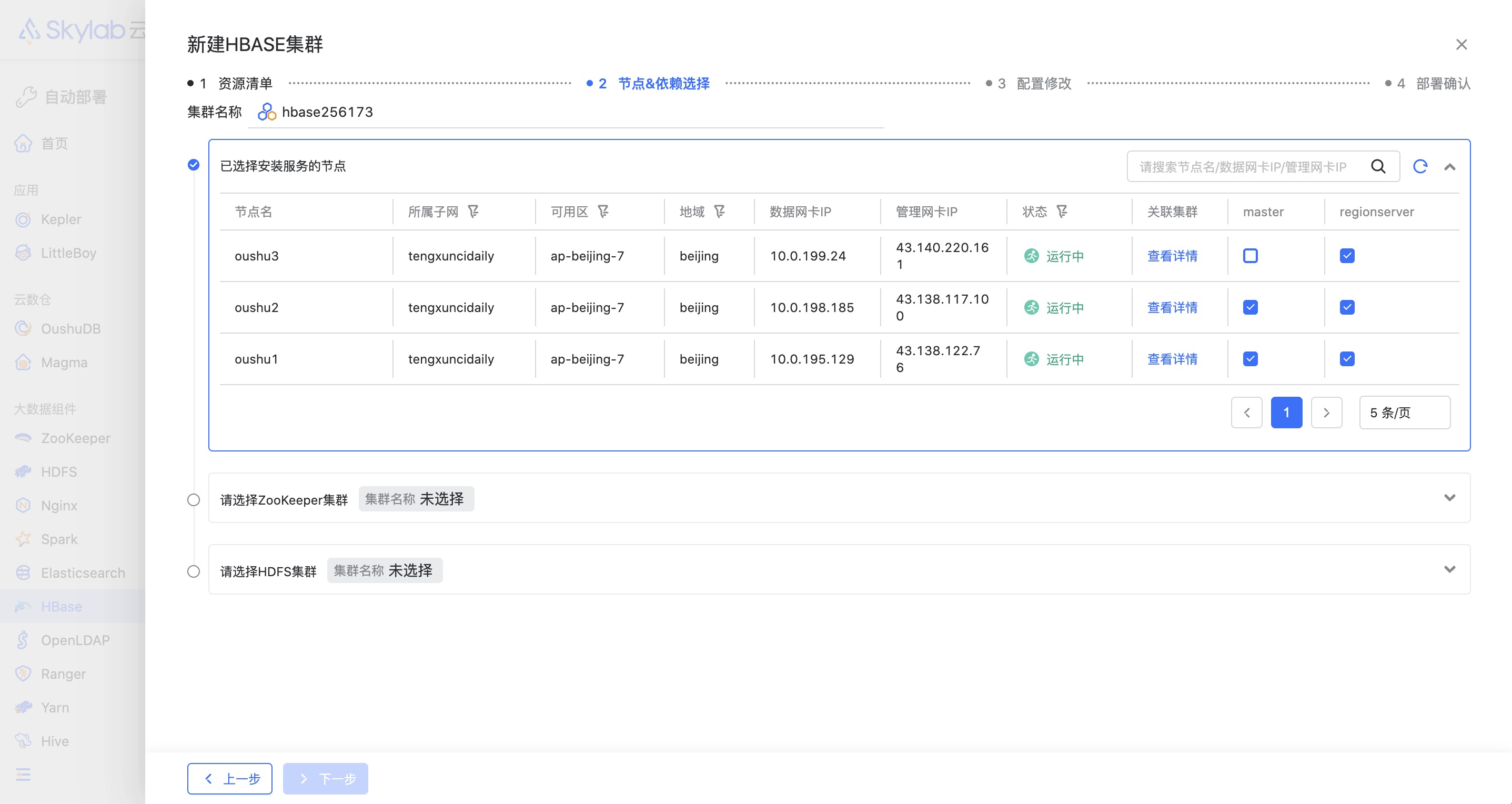The height and width of the screenshot is (804, 1512).
Task: Uncheck regionserver for oushu1
Action: 1347,359
